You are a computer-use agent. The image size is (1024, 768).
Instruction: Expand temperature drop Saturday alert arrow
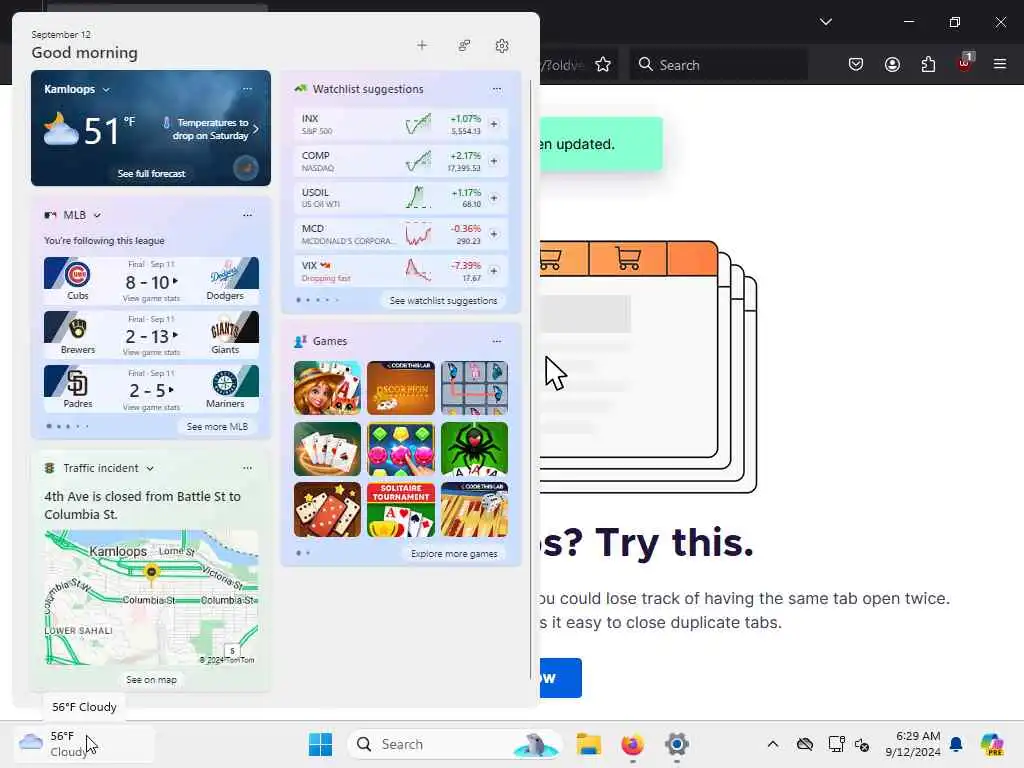tap(255, 129)
